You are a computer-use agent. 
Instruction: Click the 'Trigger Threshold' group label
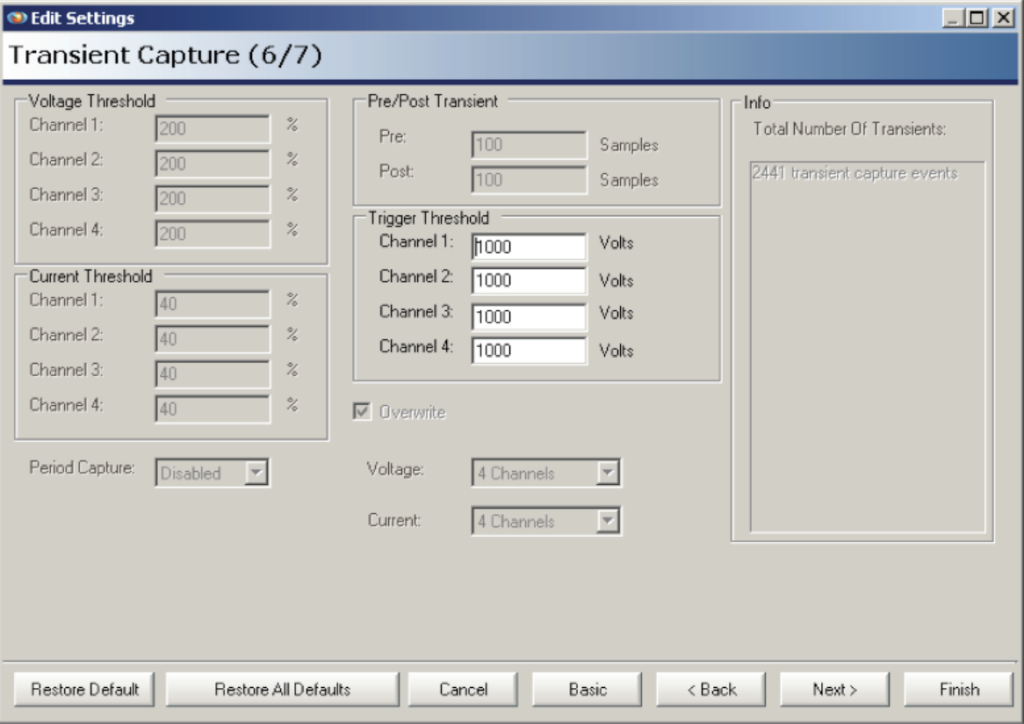[428, 218]
